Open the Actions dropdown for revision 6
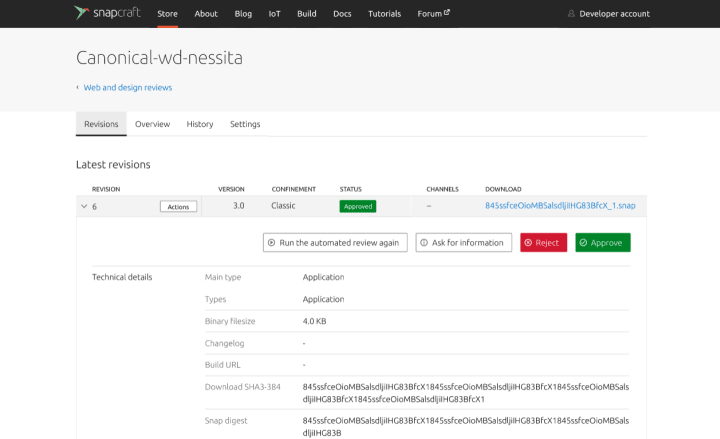This screenshot has width=720, height=439. [x=178, y=207]
